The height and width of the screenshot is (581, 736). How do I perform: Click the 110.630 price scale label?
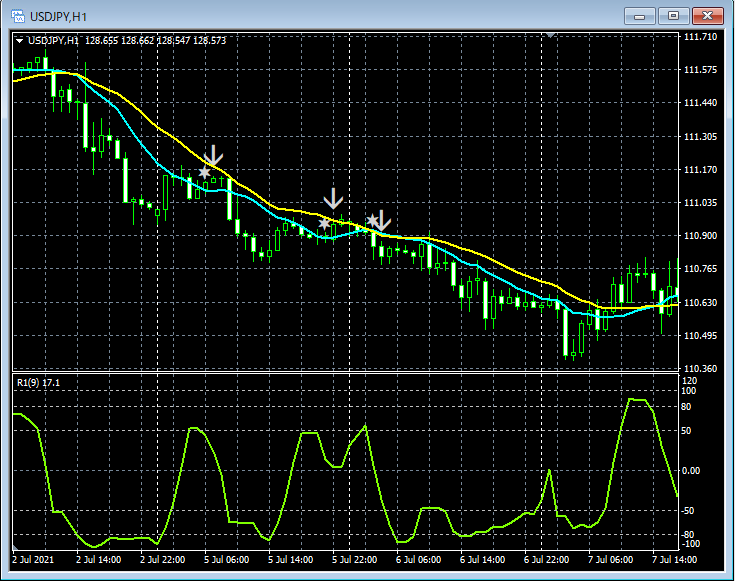tap(700, 302)
